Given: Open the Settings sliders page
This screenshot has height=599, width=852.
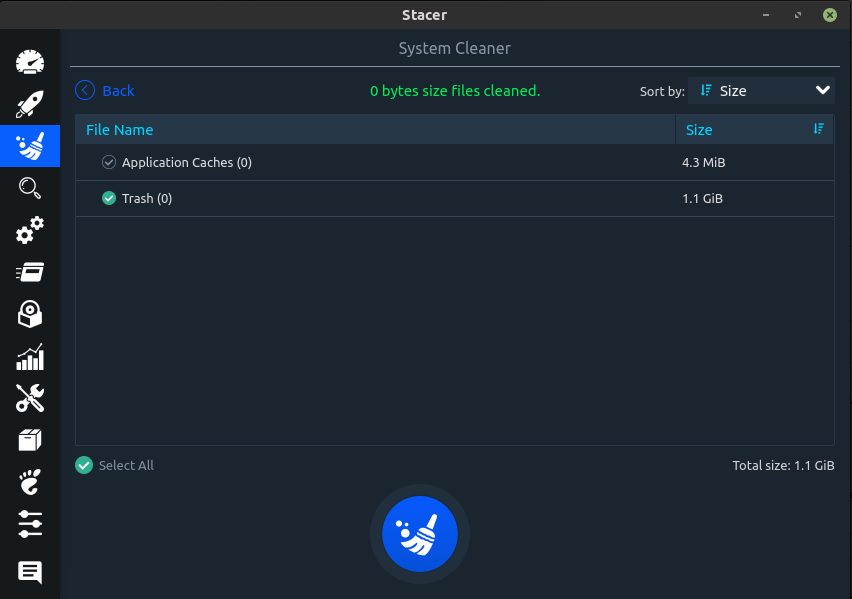Looking at the screenshot, I should coord(30,524).
